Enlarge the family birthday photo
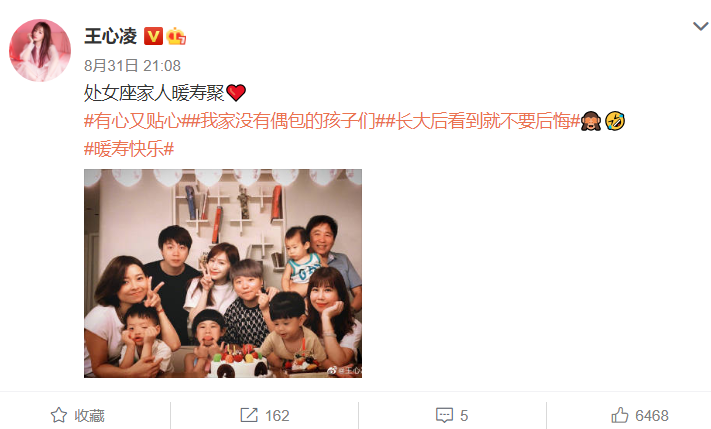The height and width of the screenshot is (429, 711). (223, 273)
